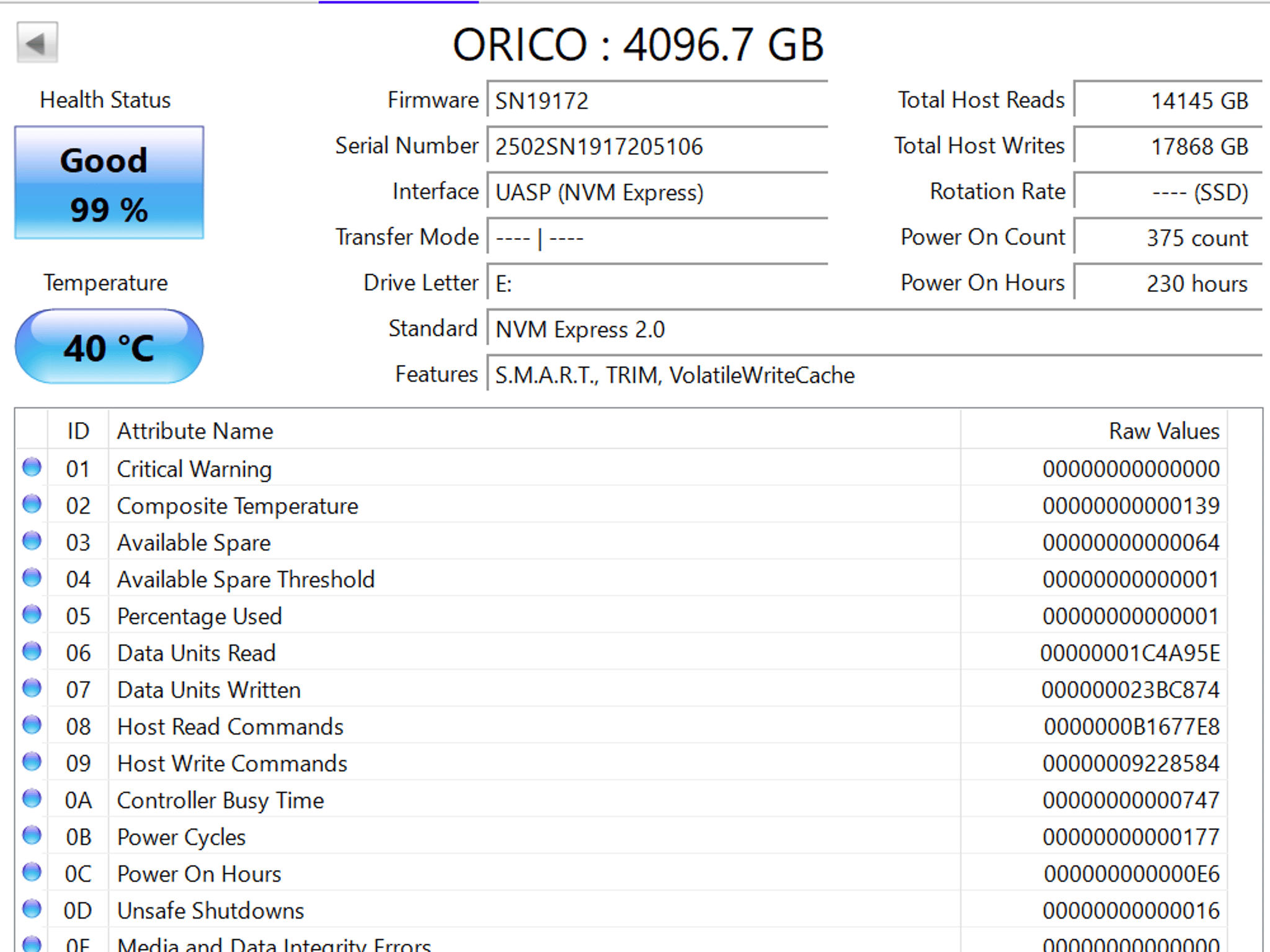Viewport: 1270px width, 952px height.
Task: Click the 40 °C temperature indicator
Action: (x=109, y=346)
